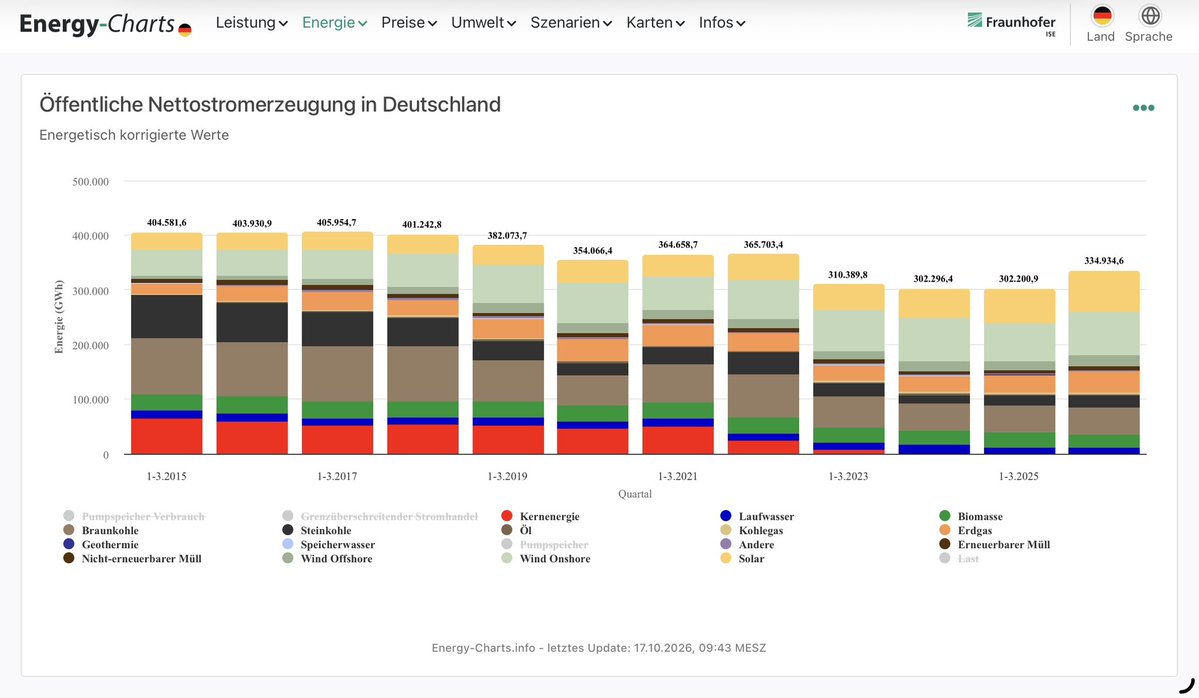Expand the Energie menu

(x=334, y=23)
